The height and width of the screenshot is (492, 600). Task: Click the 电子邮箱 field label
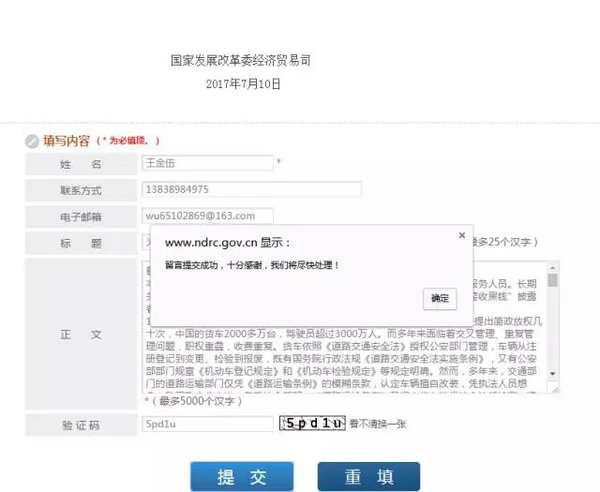(x=80, y=216)
